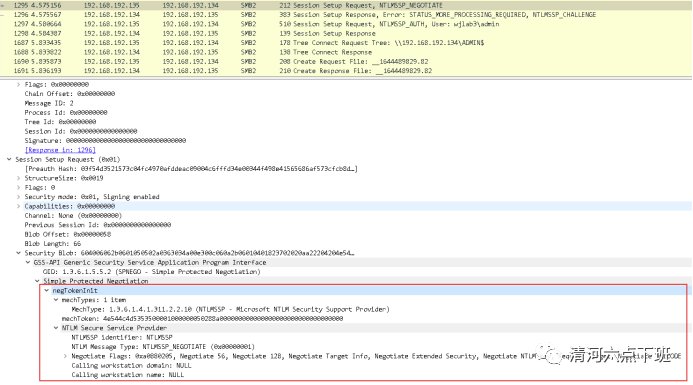Select packet 1691 Create Response File row

(346, 71)
